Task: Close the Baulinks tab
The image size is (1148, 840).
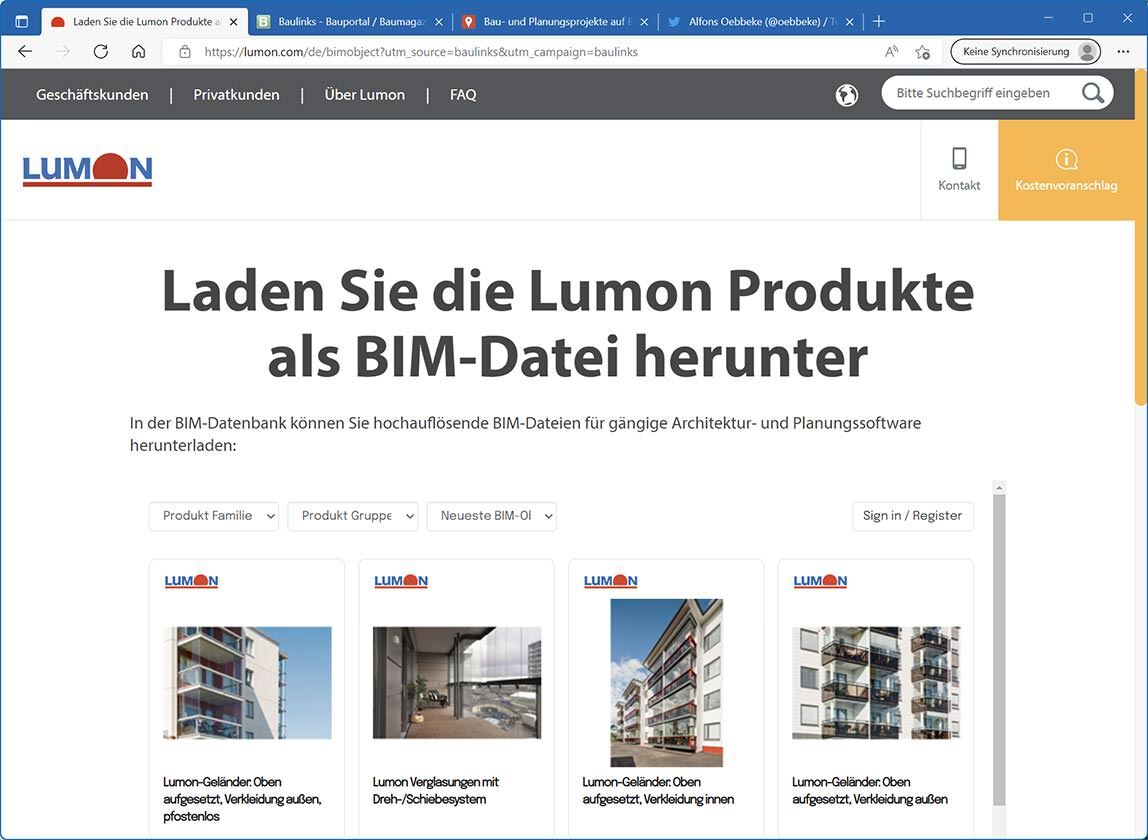Action: click(439, 22)
